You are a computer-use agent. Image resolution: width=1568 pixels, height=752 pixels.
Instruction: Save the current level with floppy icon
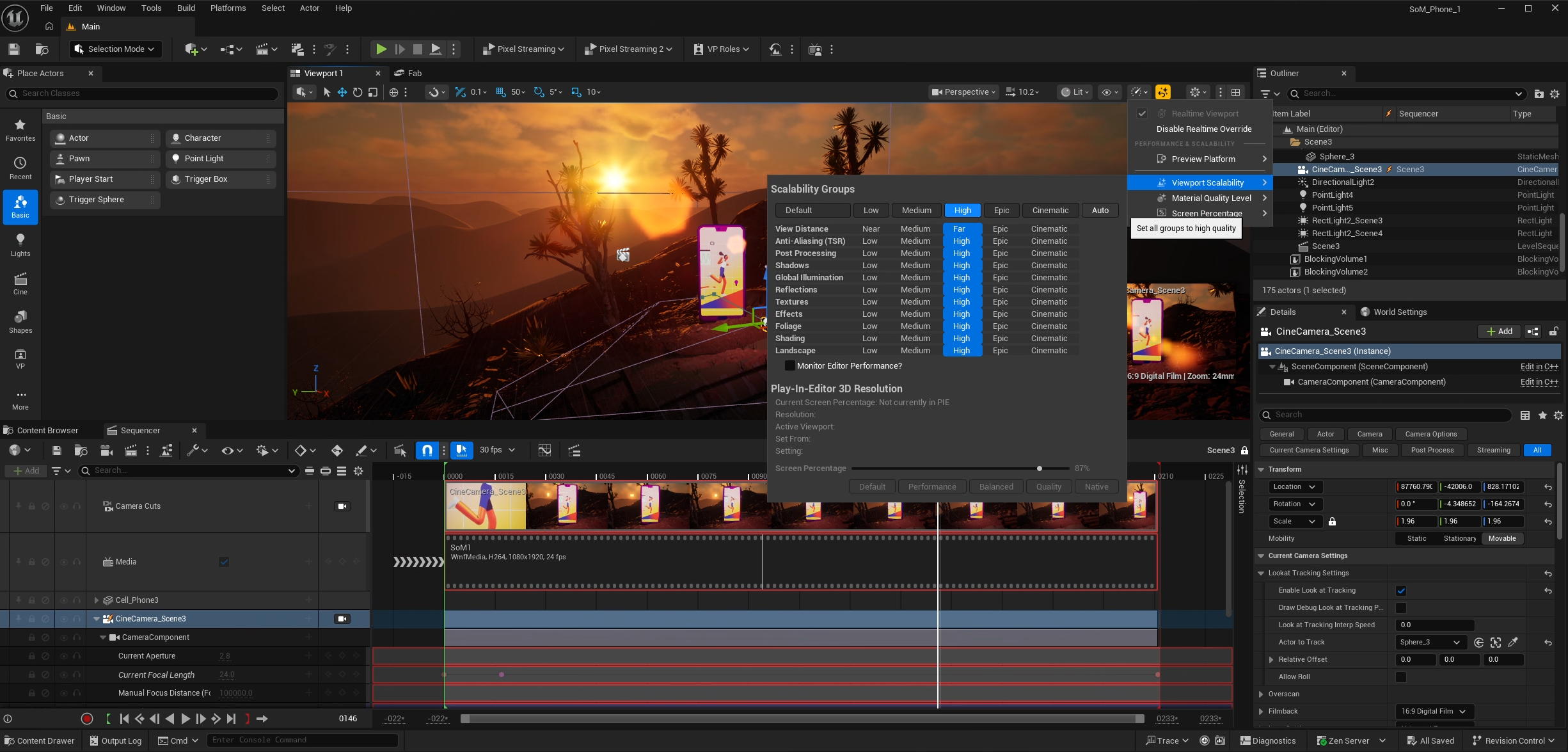[x=14, y=49]
